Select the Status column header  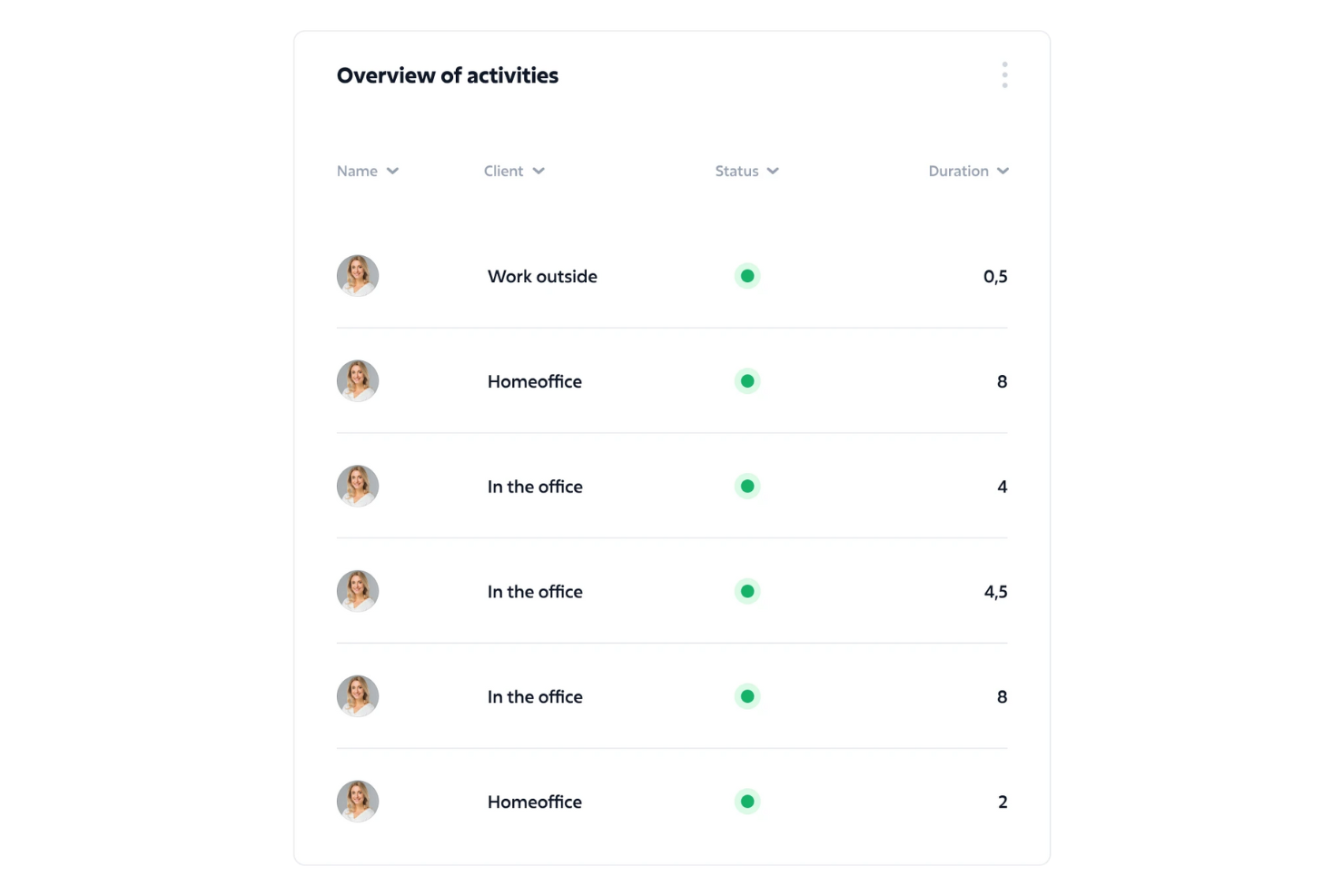736,171
